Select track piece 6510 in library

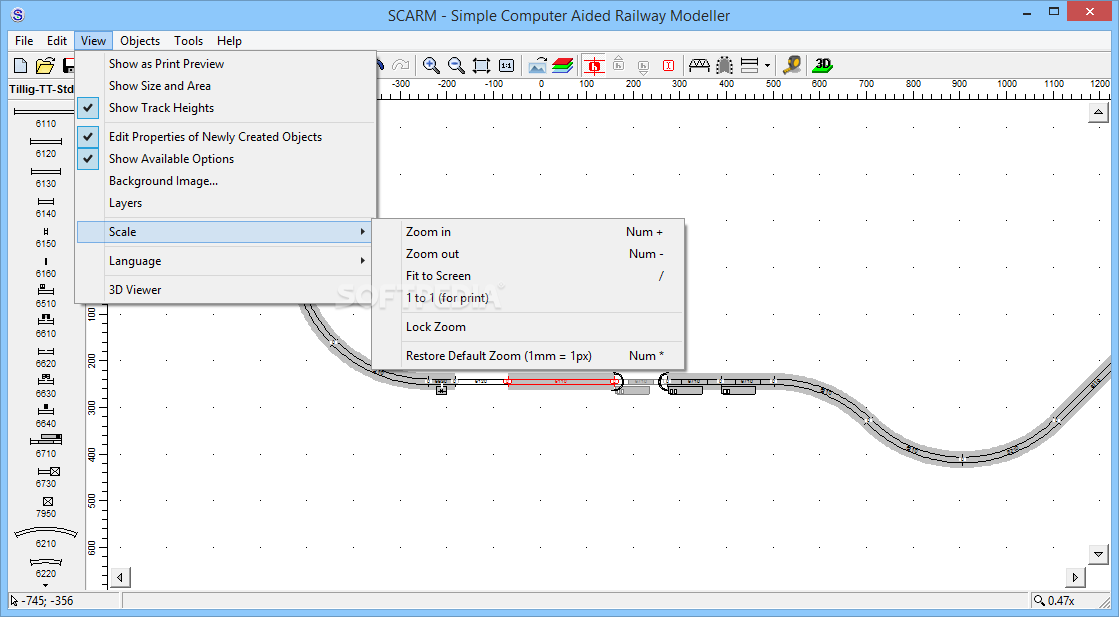click(x=46, y=295)
